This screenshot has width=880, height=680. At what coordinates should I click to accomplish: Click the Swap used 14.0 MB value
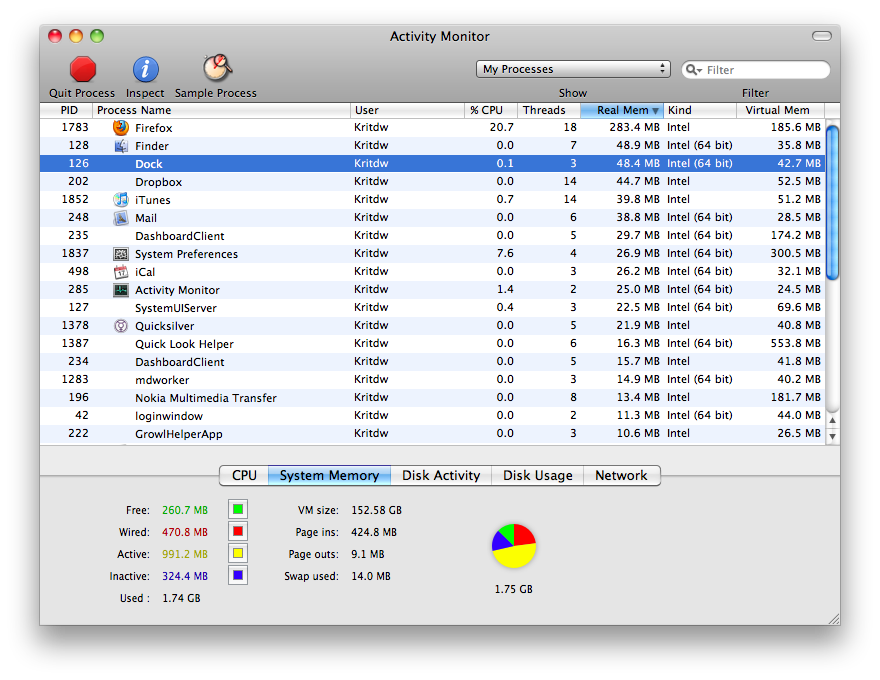(x=371, y=576)
